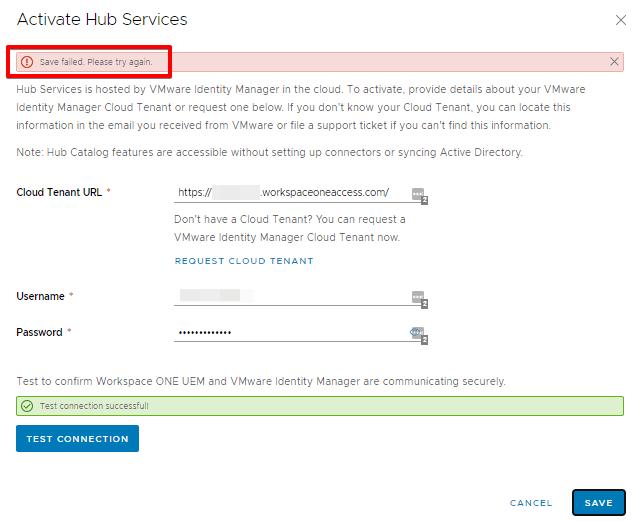Click the Test Connection button
Screen dimensions: 637x521
tap(78, 439)
